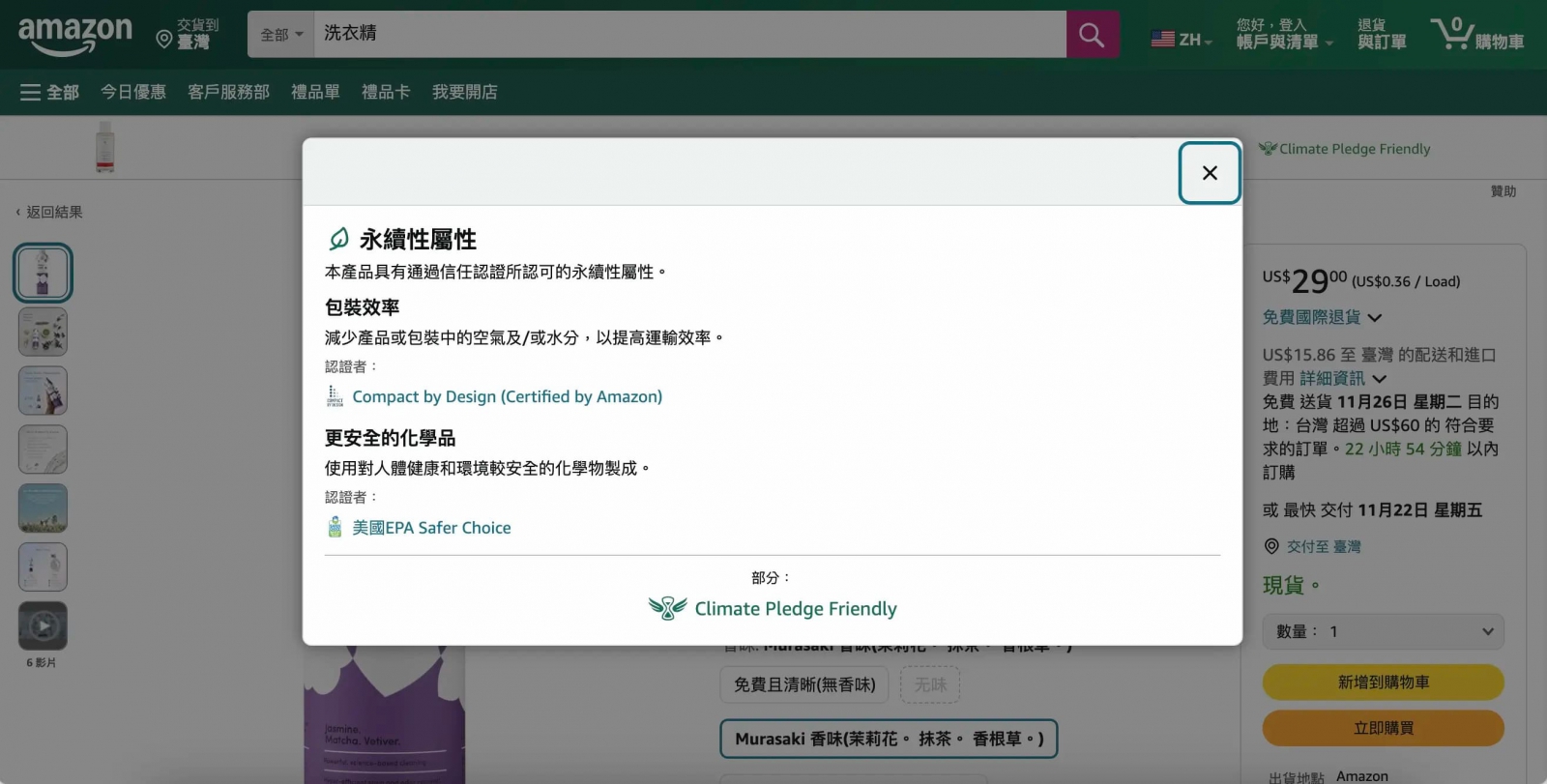This screenshot has height=784, width=1547.
Task: Click 立即購買 button
Action: 1383,728
